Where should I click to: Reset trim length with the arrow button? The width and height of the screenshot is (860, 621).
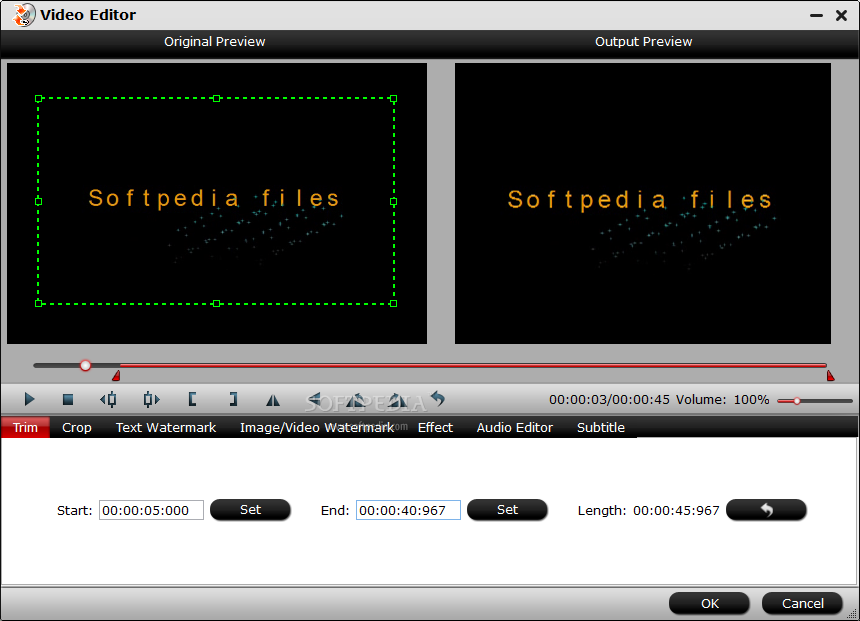pyautogui.click(x=766, y=510)
